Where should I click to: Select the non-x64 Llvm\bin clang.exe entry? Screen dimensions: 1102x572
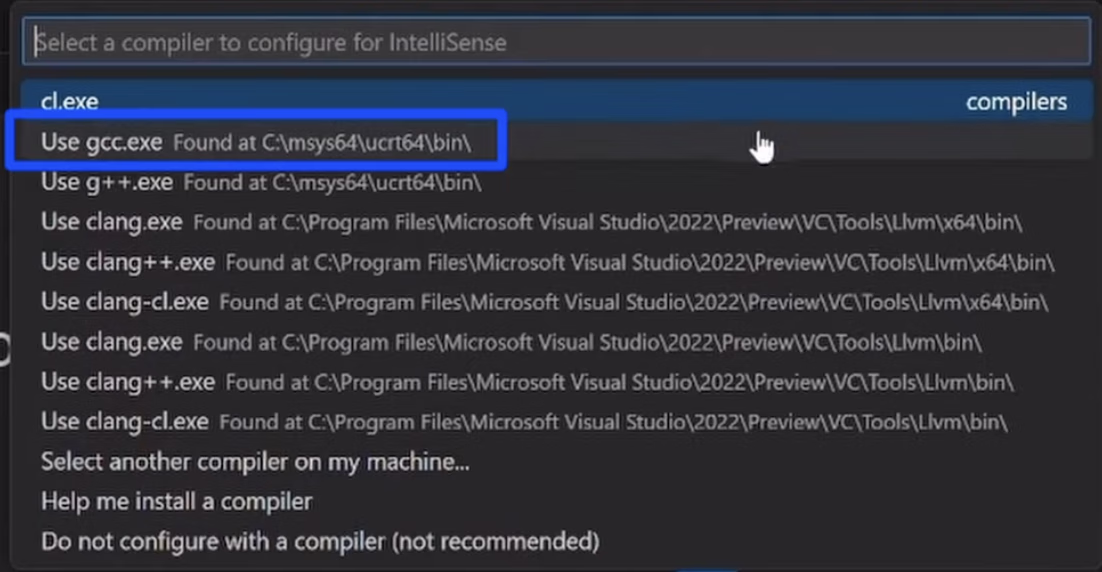(556, 342)
